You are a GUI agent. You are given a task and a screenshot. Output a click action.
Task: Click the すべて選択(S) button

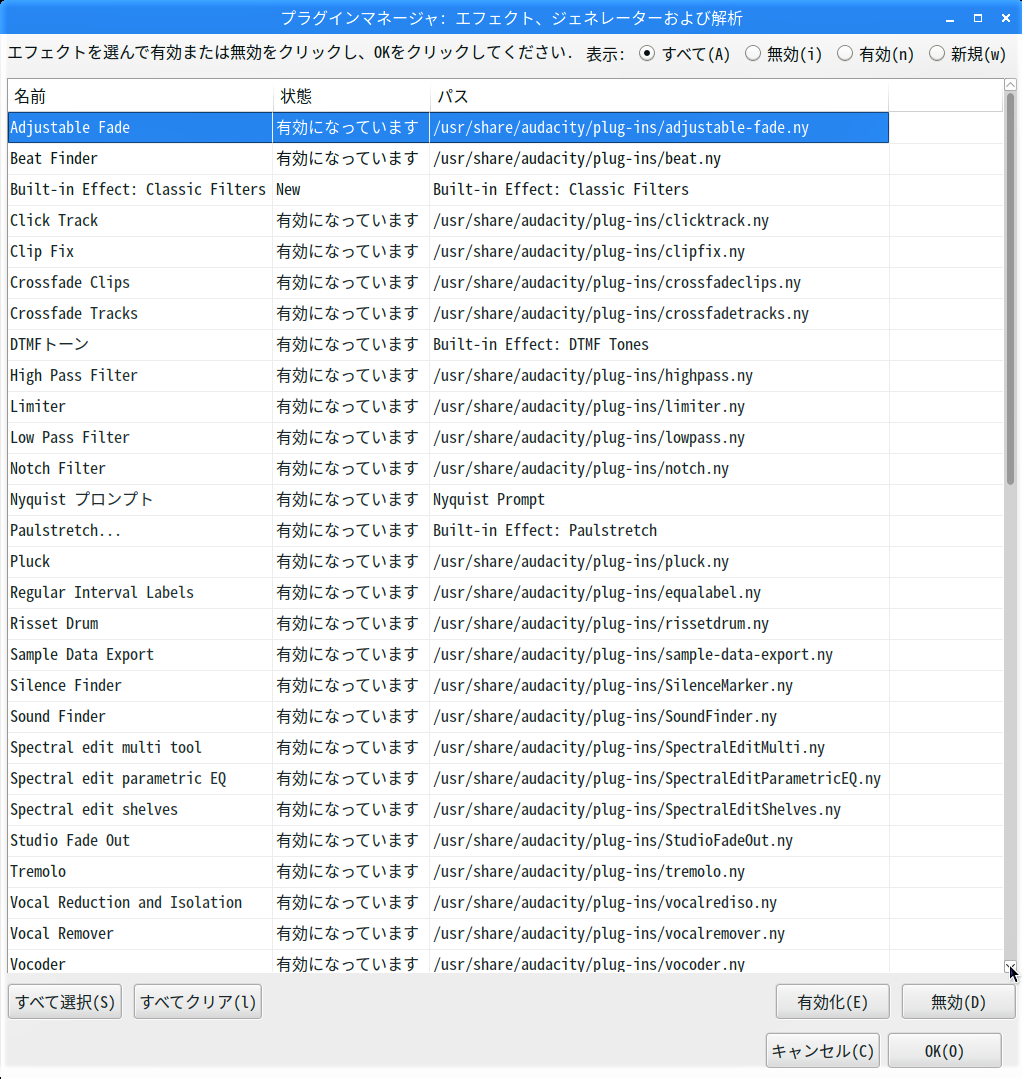point(65,1002)
